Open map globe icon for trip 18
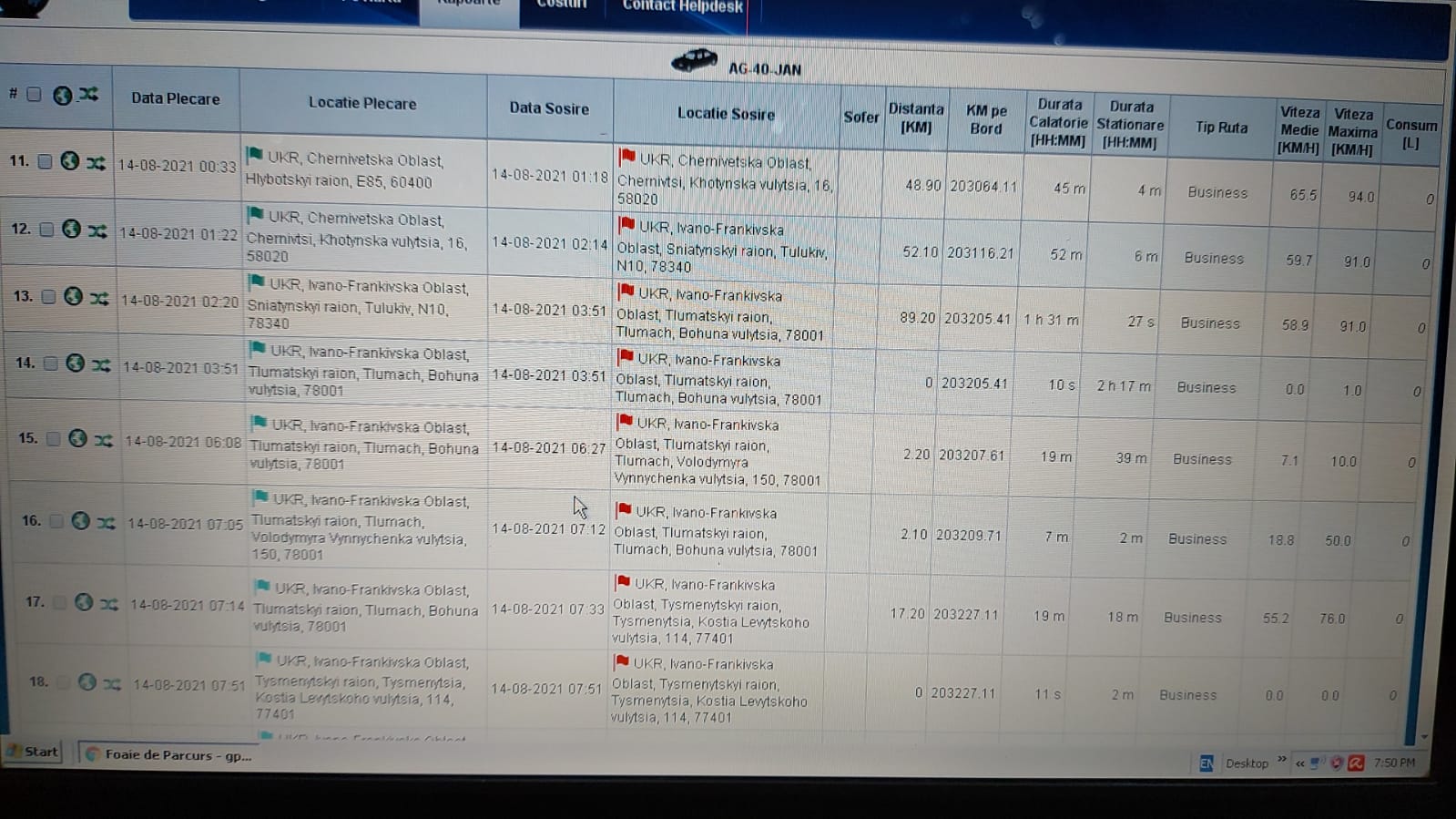Image resolution: width=1456 pixels, height=819 pixels. [87, 681]
